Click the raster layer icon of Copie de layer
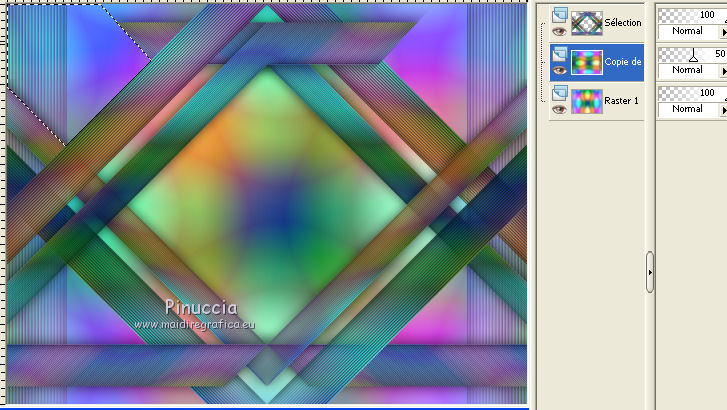Screen dimensions: 727x410 (x=560, y=54)
